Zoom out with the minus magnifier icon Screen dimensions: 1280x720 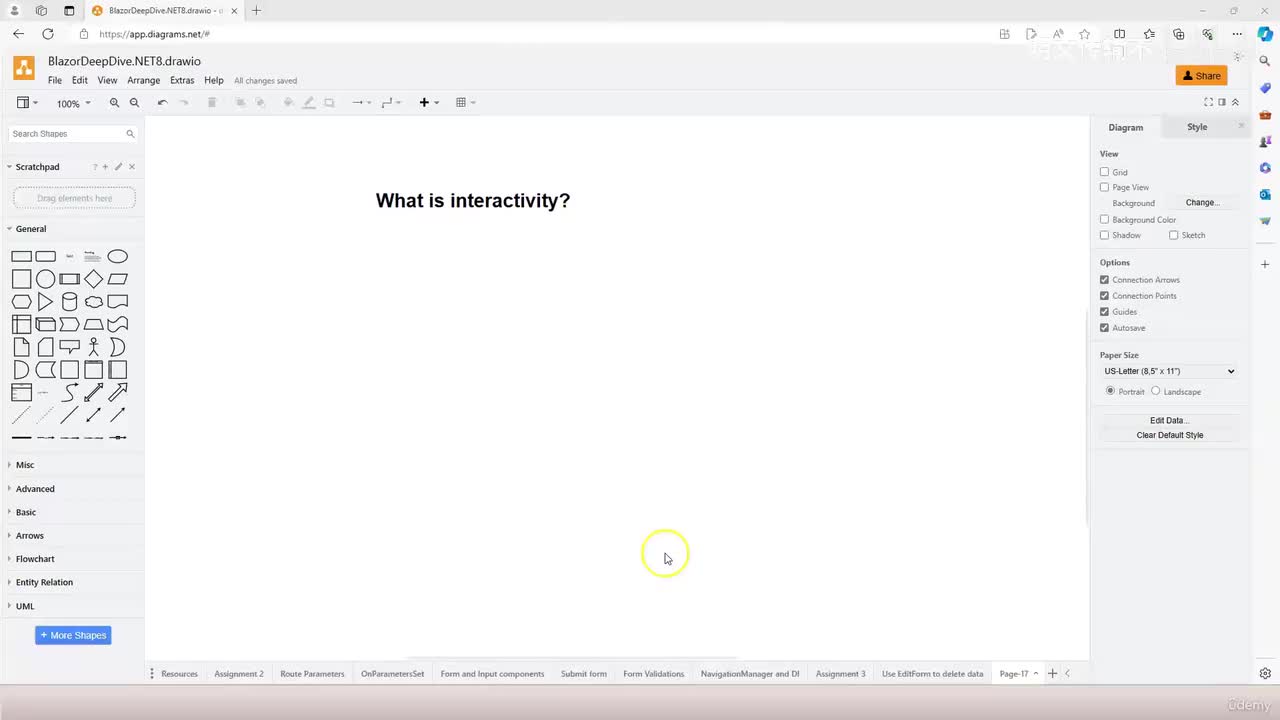point(134,103)
